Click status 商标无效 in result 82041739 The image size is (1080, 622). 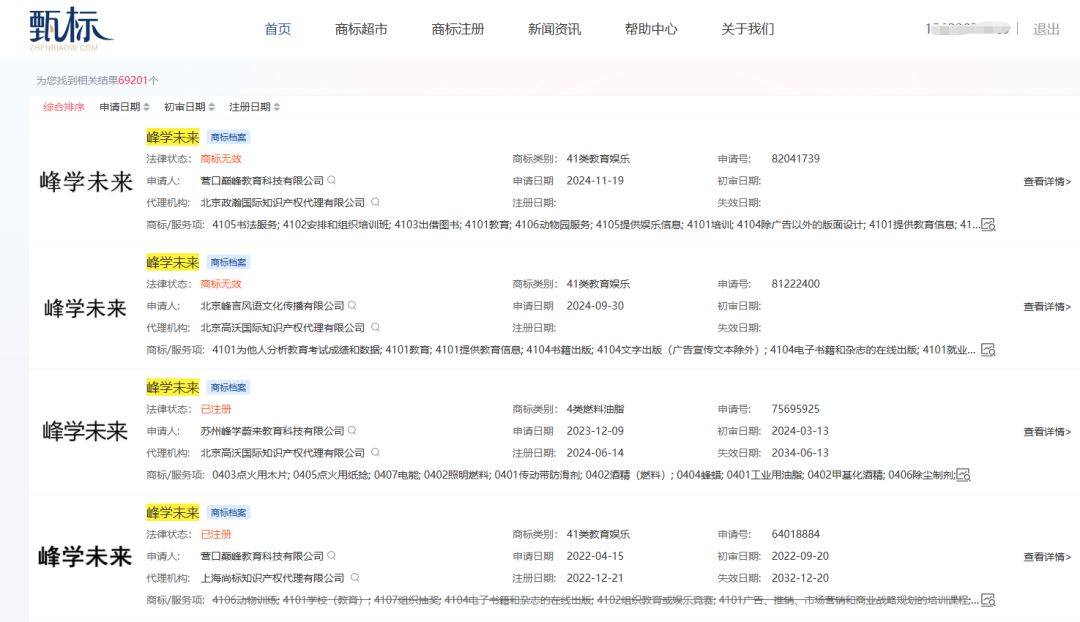[221, 158]
